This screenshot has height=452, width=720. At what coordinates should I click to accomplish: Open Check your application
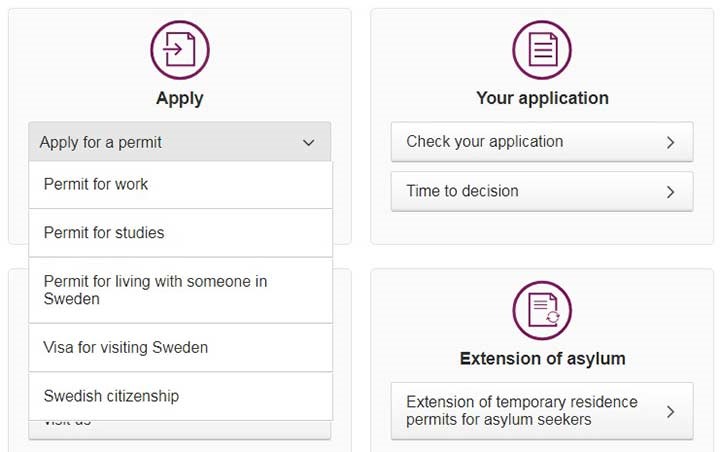coord(542,142)
